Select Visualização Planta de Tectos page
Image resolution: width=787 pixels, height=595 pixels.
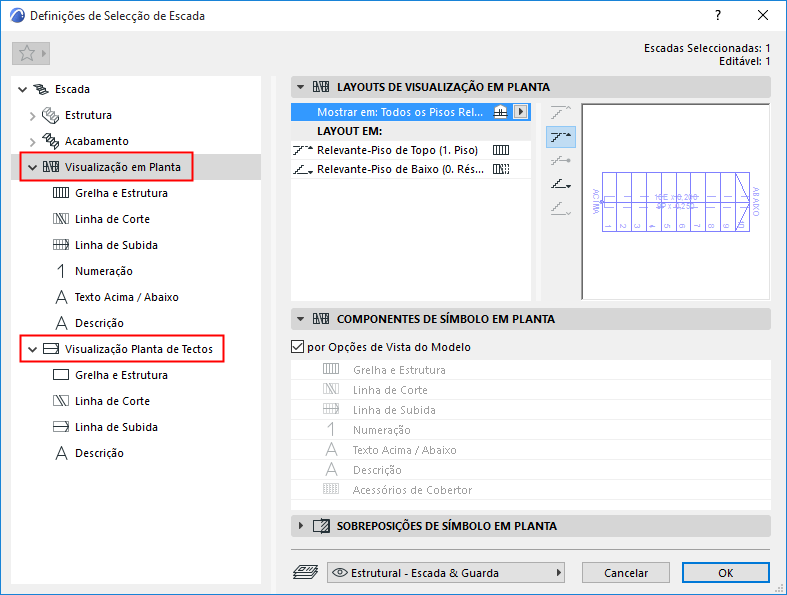tap(139, 349)
